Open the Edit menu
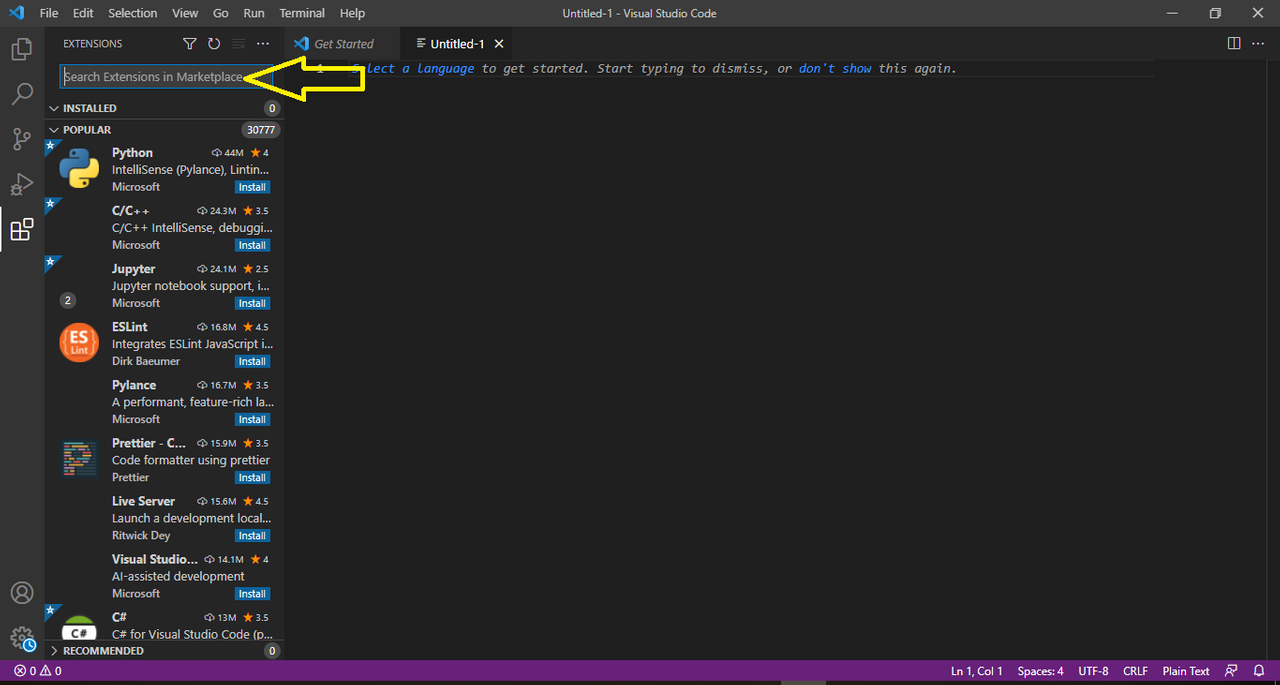The width and height of the screenshot is (1280, 685). 83,13
